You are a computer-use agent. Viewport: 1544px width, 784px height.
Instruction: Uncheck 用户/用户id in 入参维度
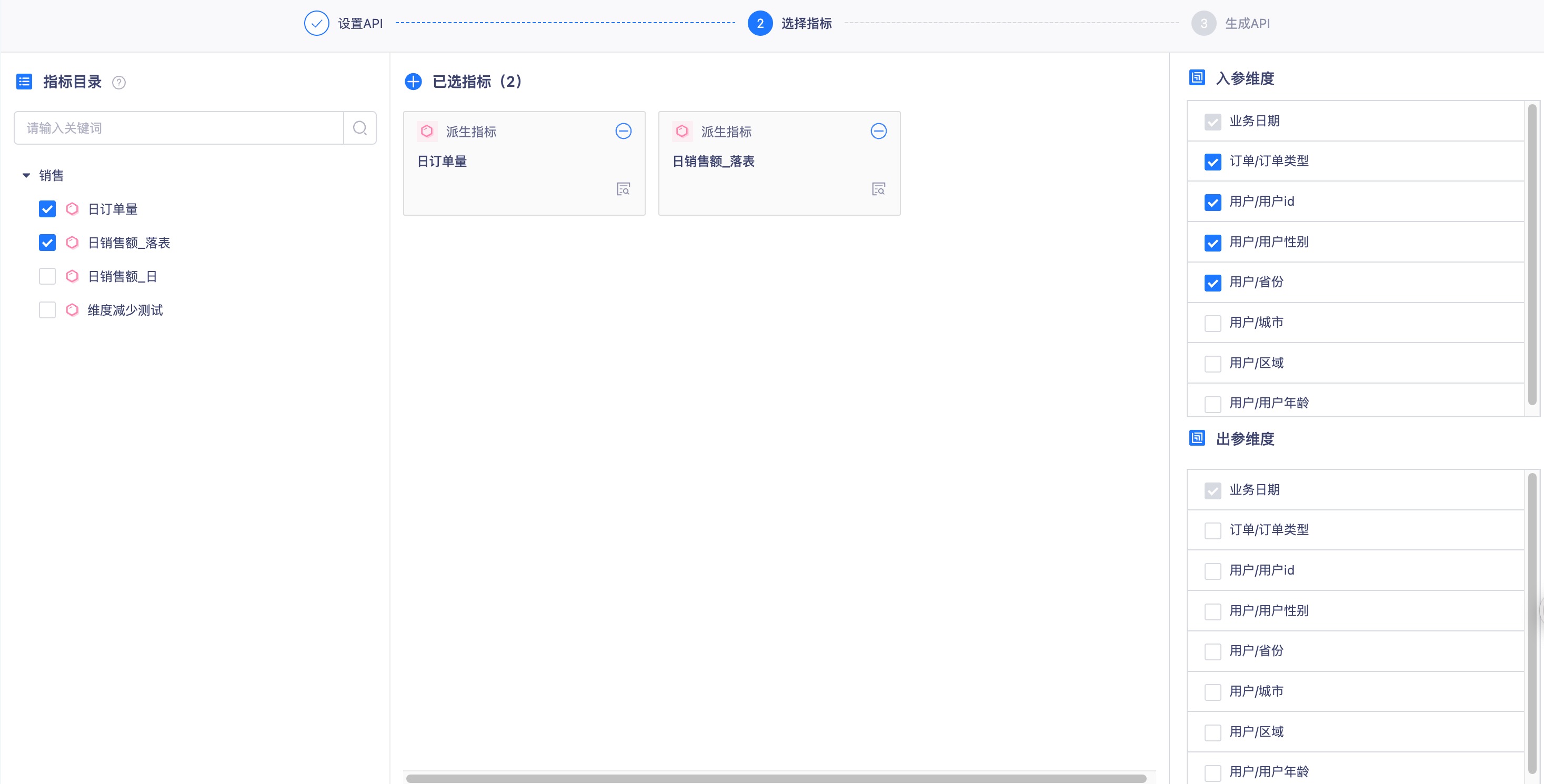point(1212,202)
